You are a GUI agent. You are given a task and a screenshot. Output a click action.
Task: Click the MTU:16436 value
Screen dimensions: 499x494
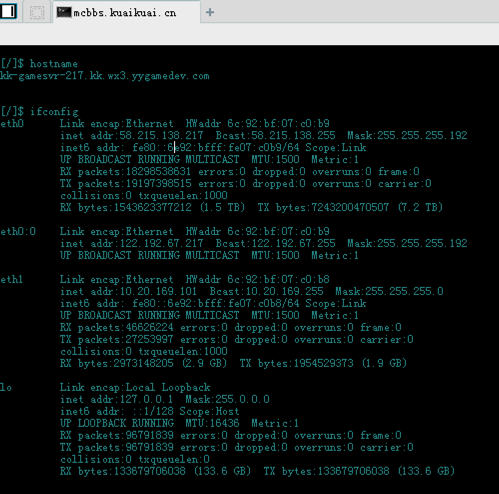coord(212,423)
